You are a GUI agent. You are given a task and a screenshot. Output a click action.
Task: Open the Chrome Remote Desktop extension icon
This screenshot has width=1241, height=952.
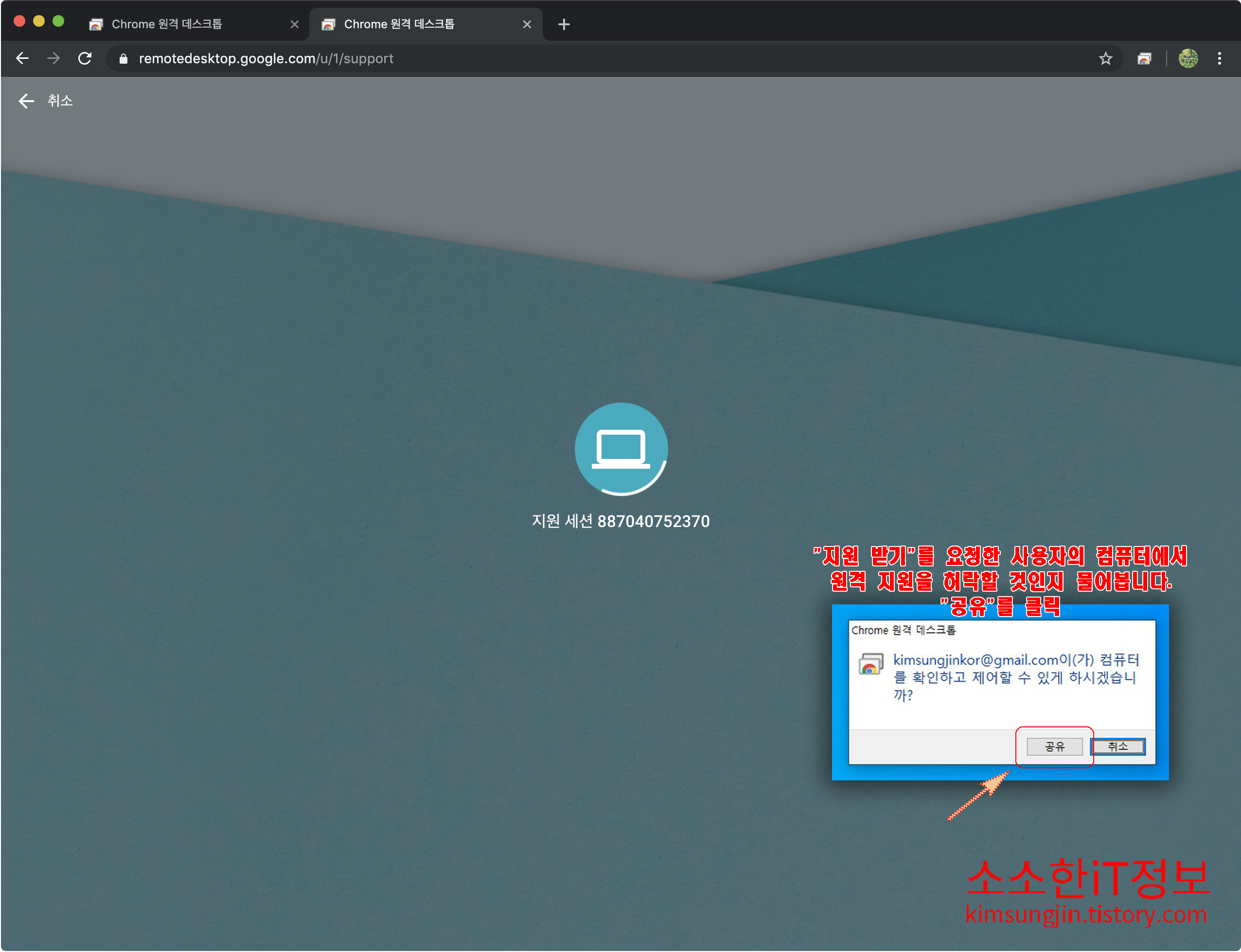(x=1144, y=58)
